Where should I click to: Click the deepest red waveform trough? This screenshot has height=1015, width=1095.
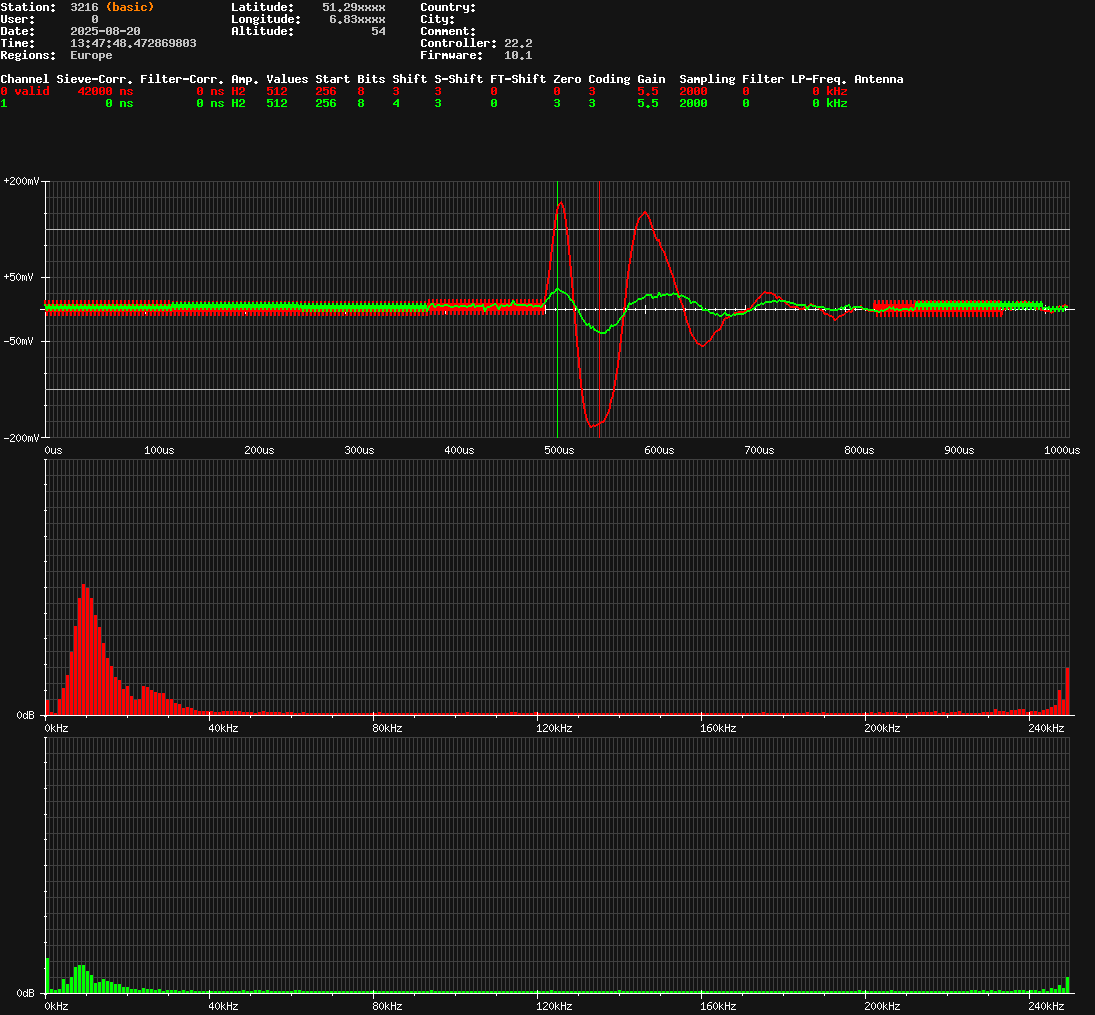pyautogui.click(x=593, y=427)
